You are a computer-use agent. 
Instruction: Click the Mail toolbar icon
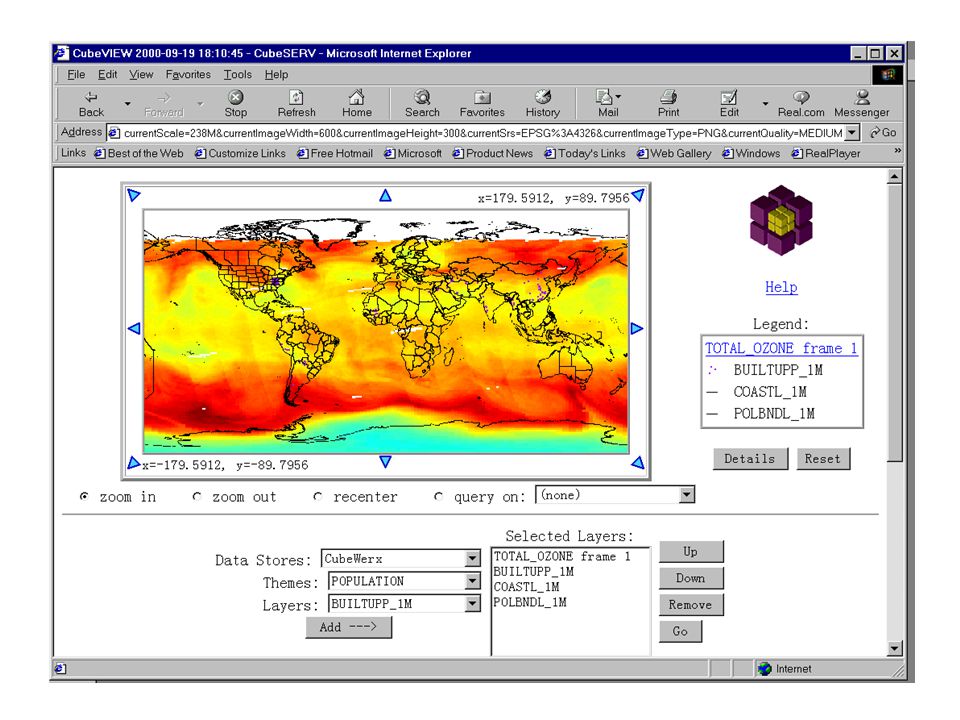coord(608,103)
